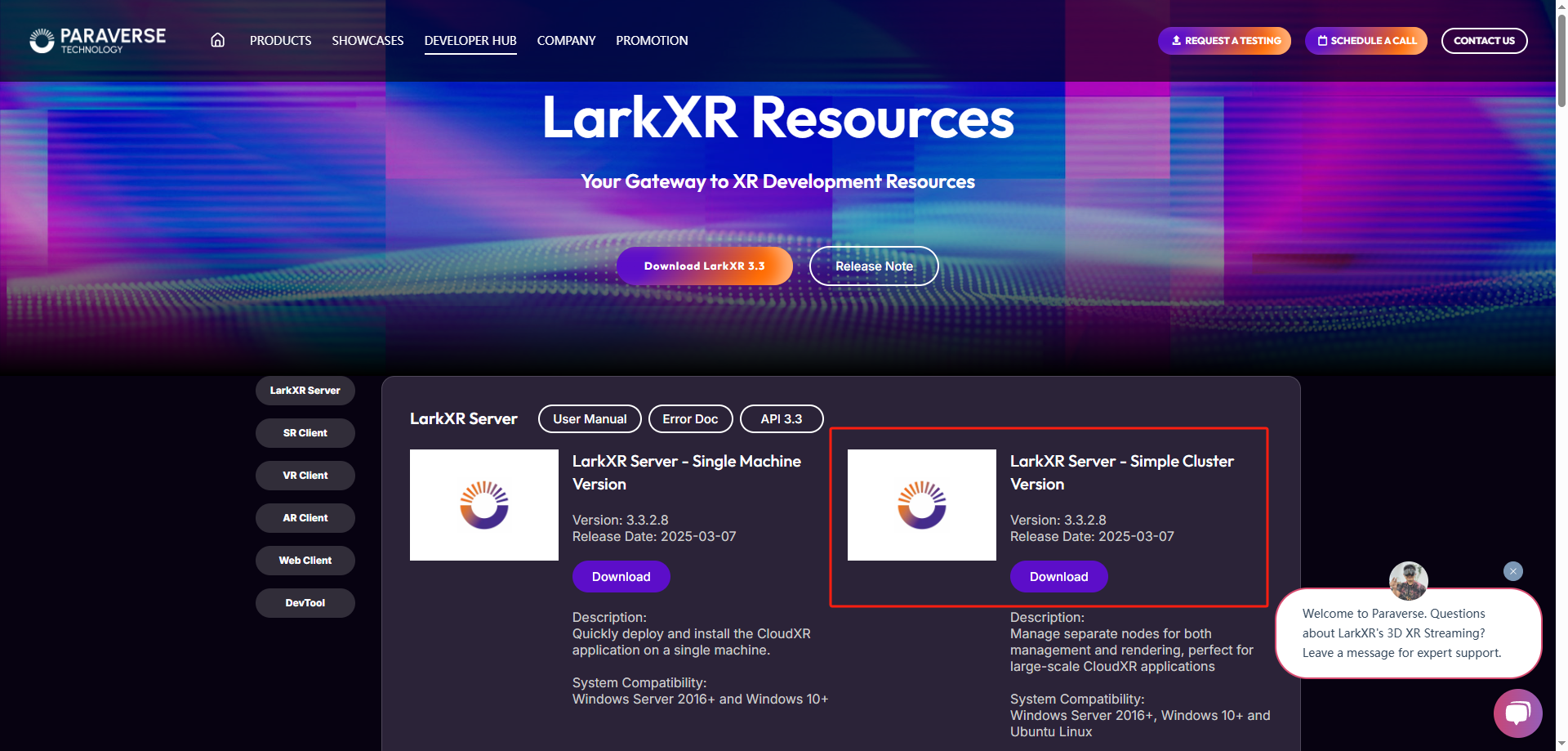Open the chat widget bubble icon

pyautogui.click(x=1517, y=713)
